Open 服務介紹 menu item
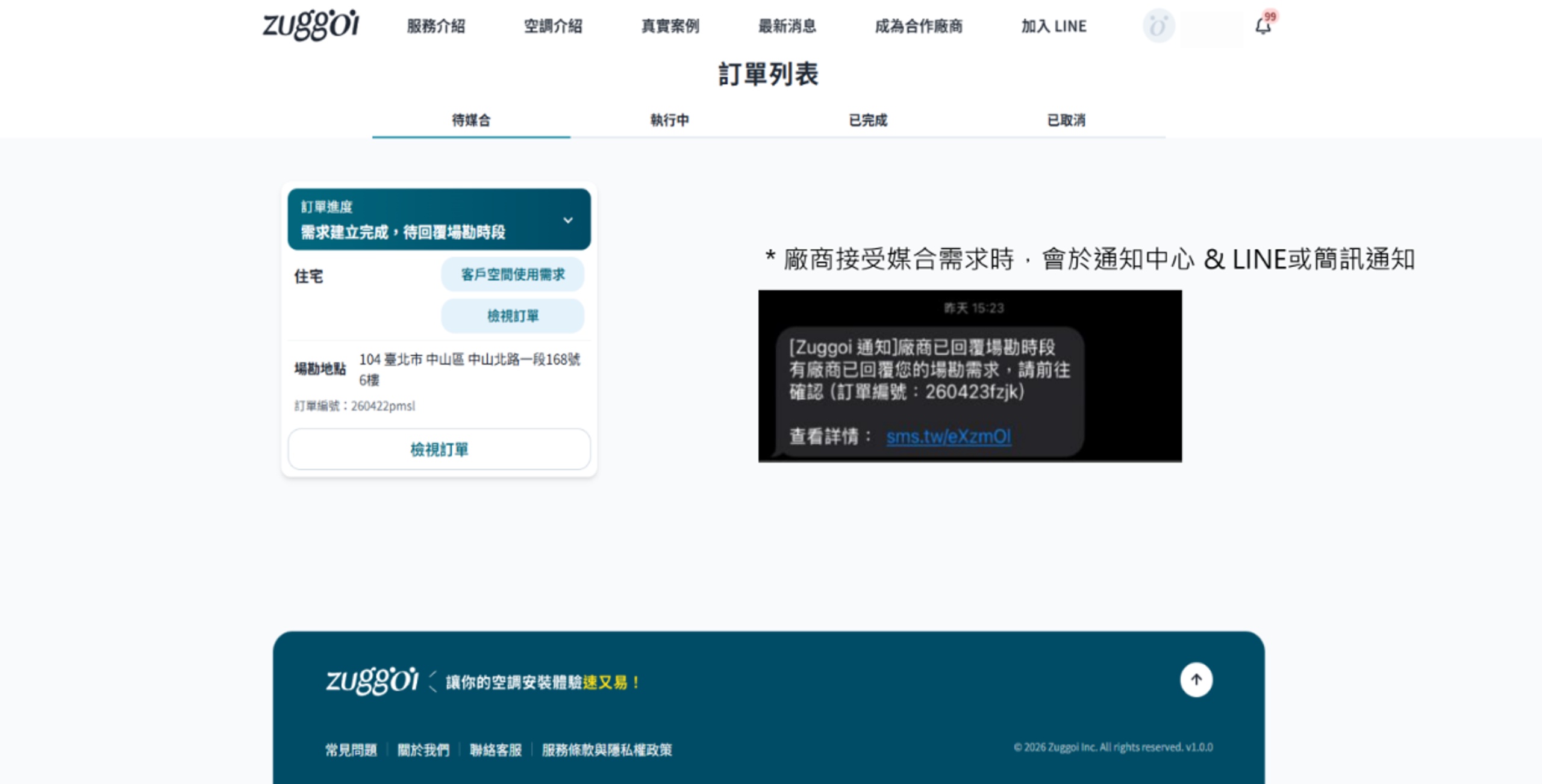Image resolution: width=1542 pixels, height=784 pixels. (435, 26)
